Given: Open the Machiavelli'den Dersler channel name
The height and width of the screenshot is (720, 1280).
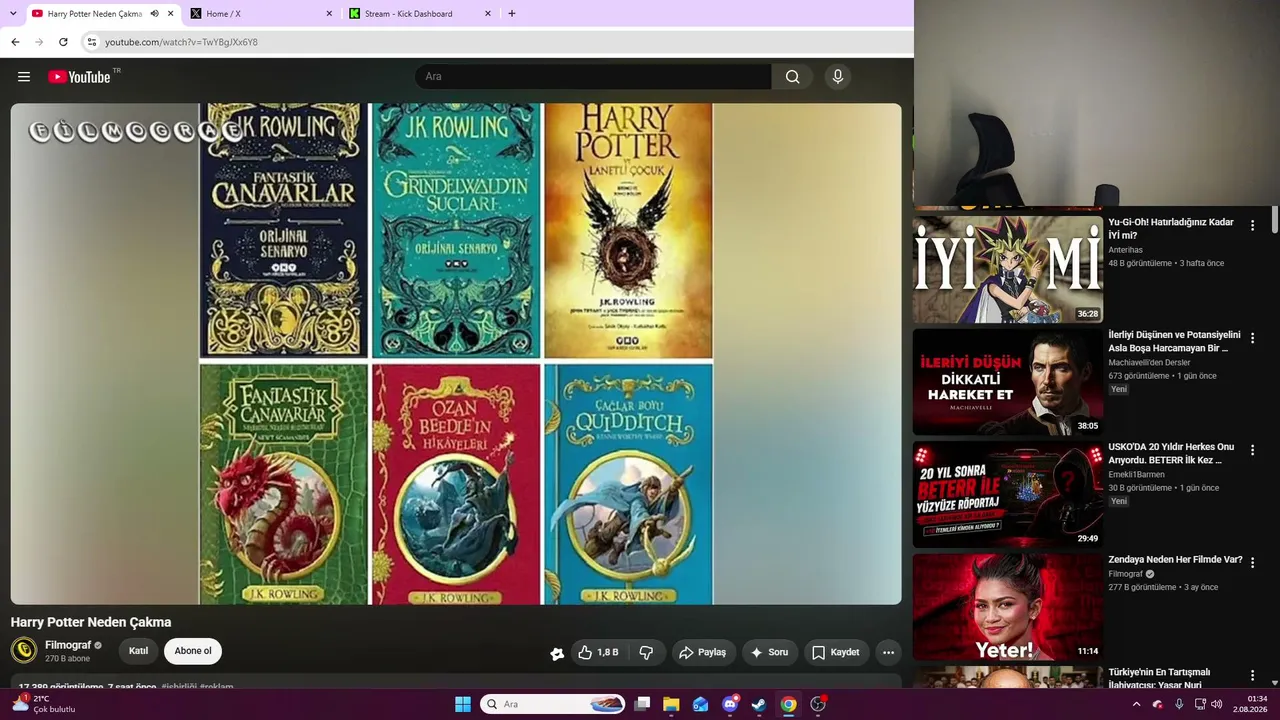Looking at the screenshot, I should tap(1149, 363).
